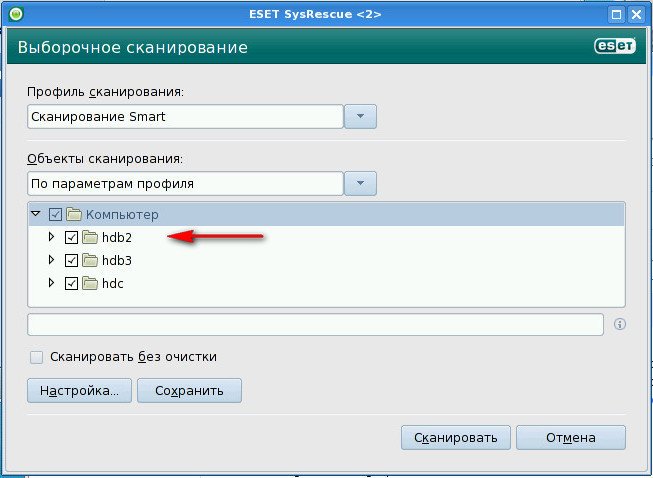653x478 pixels.
Task: Open Настройка settings button
Action: coord(79,391)
